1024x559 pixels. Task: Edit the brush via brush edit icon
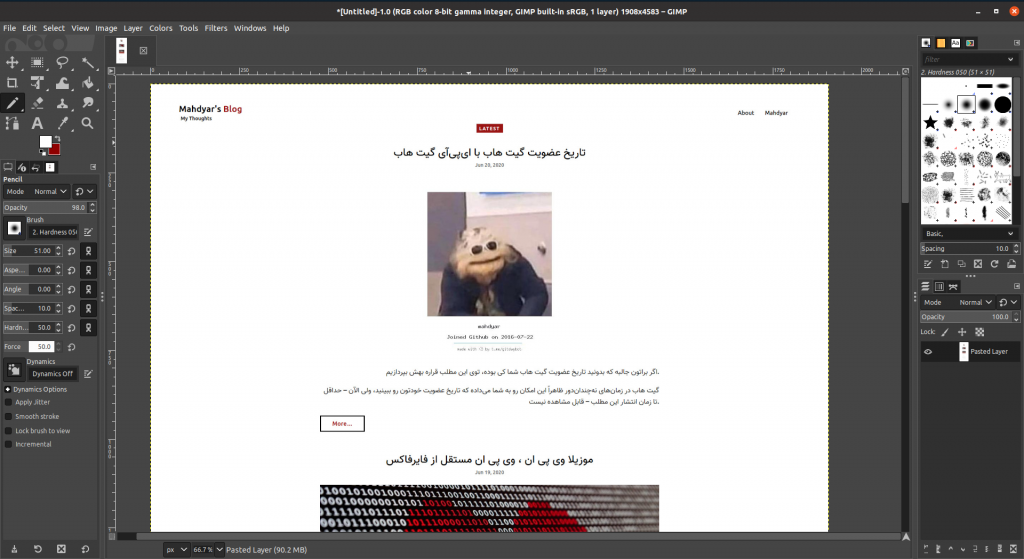(x=88, y=232)
